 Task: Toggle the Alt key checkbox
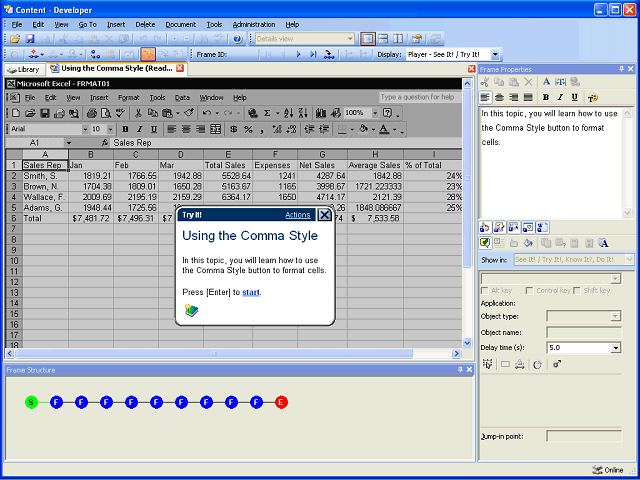(485, 291)
